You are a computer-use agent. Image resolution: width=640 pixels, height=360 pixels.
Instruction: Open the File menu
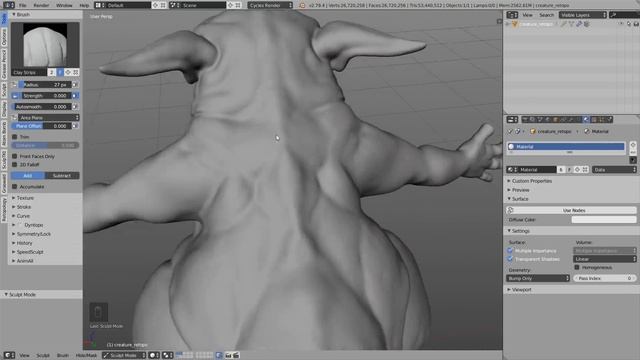point(22,5)
